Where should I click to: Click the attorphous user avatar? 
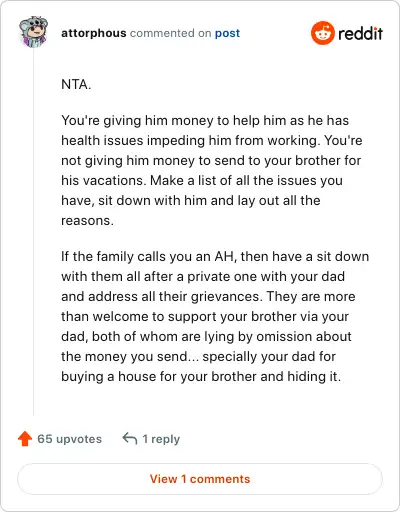coord(33,32)
